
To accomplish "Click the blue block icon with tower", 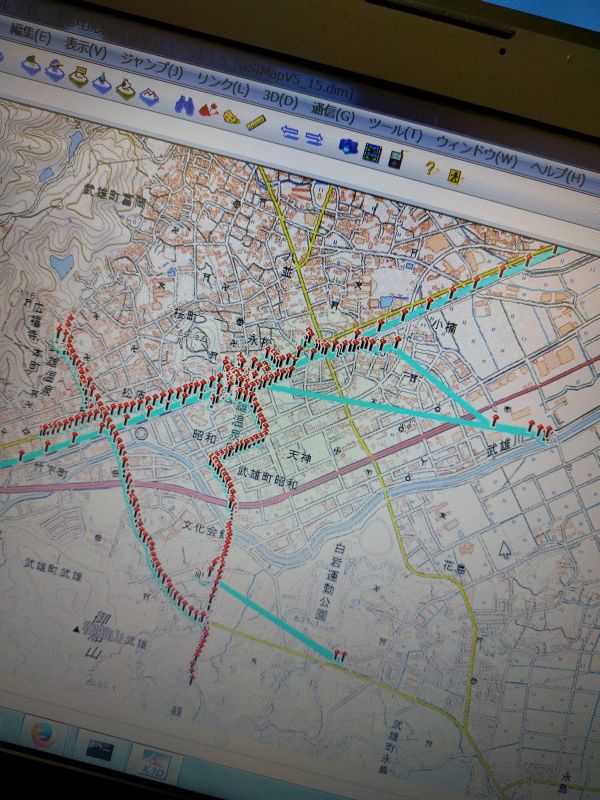I will click(x=102, y=83).
